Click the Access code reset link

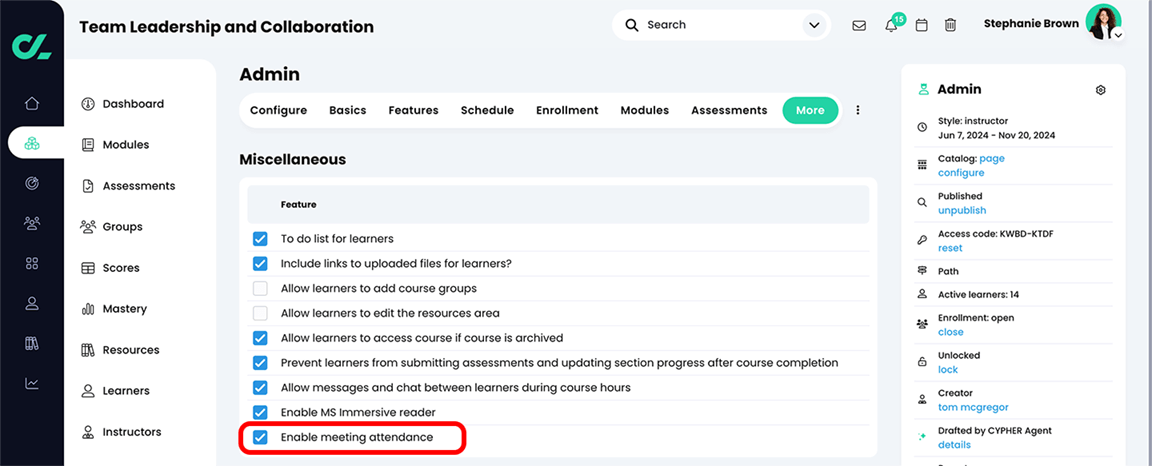tap(950, 248)
